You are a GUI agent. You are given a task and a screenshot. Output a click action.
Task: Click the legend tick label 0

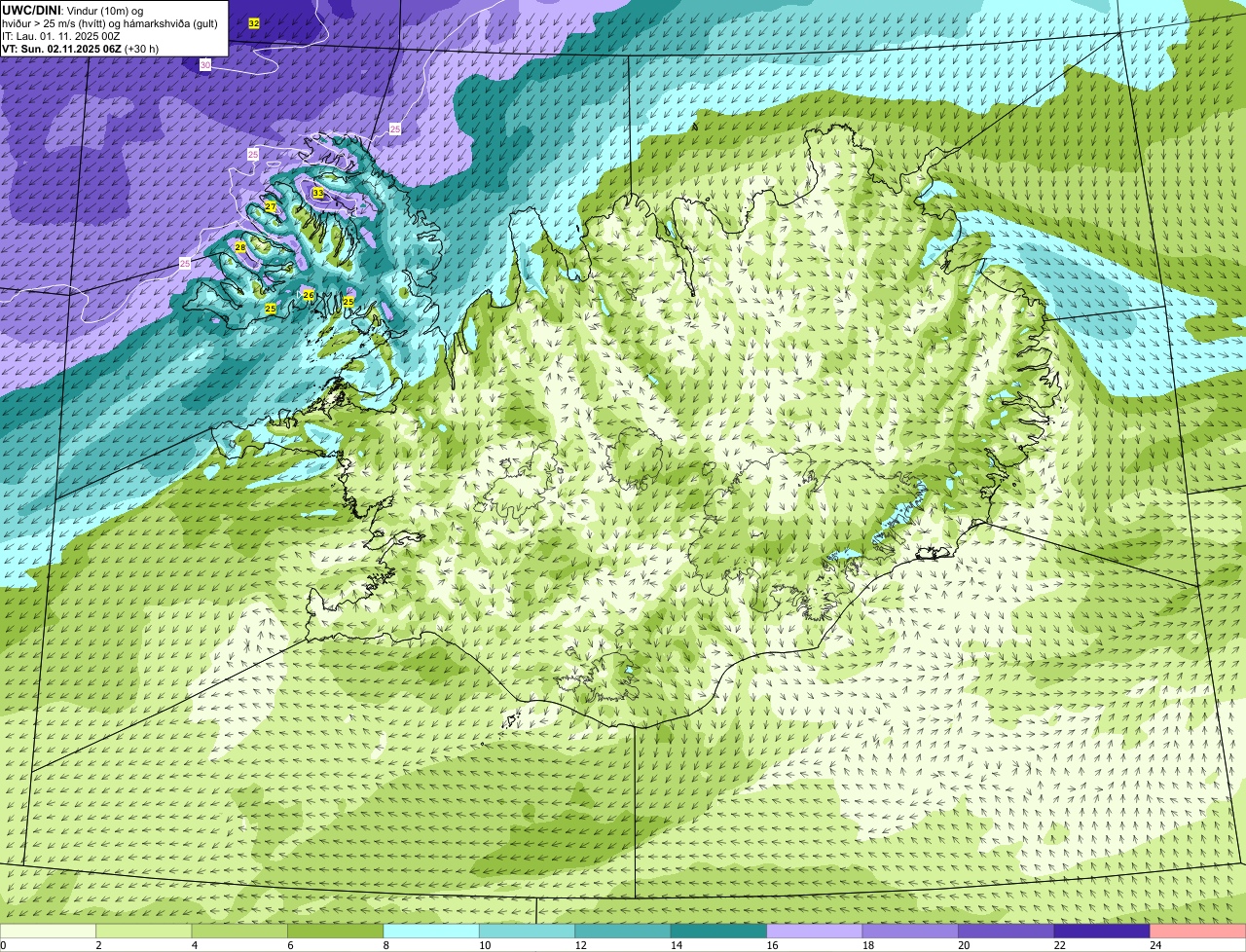coord(3,945)
